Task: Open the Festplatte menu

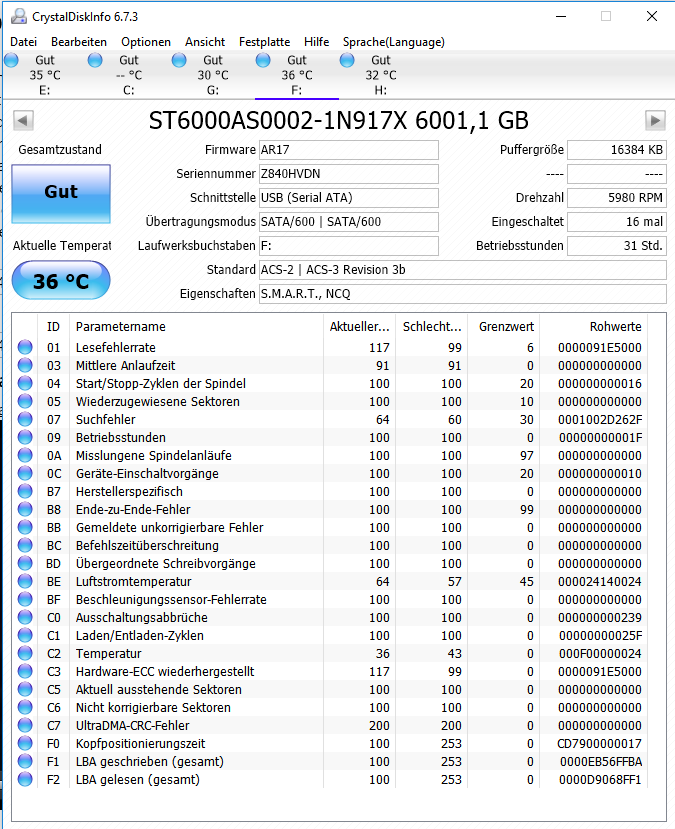Action: (x=264, y=42)
